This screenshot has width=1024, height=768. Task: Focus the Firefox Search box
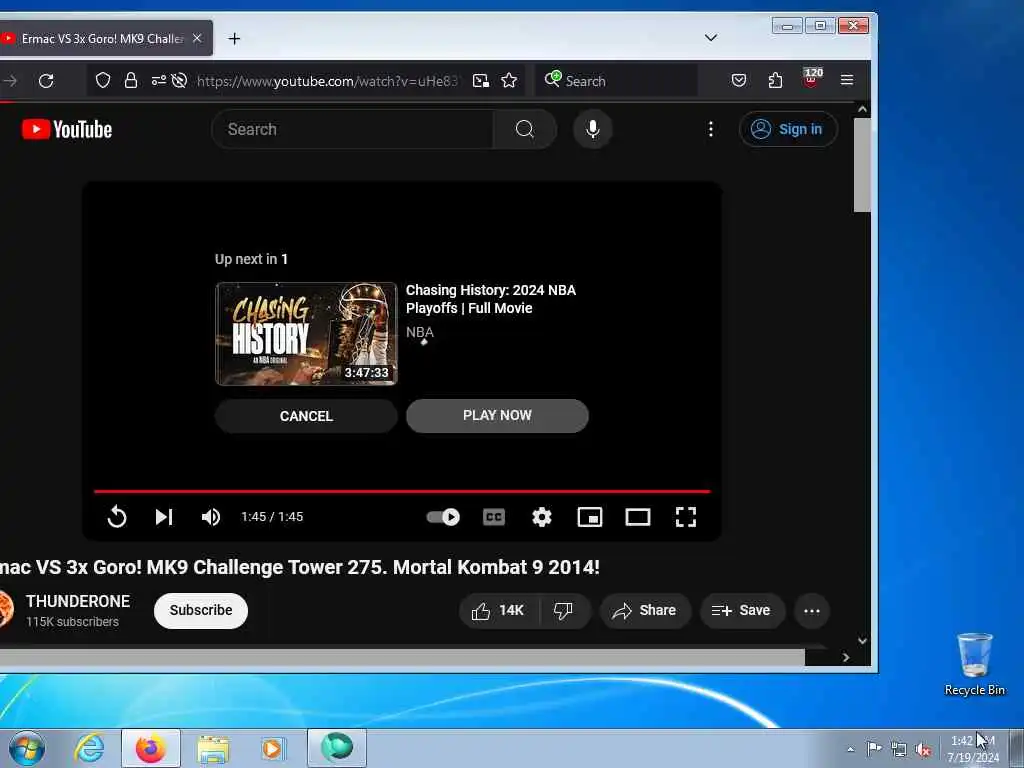616,81
